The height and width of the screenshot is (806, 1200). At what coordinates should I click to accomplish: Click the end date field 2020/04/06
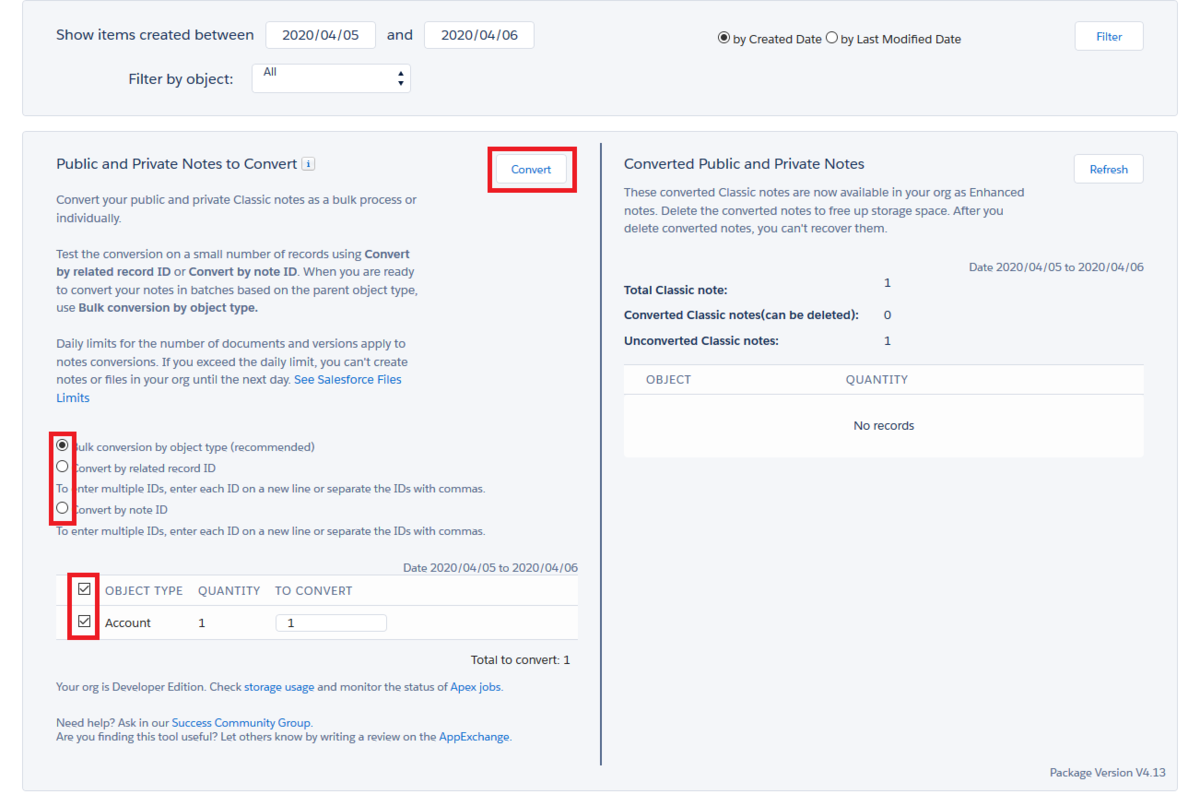tap(479, 35)
